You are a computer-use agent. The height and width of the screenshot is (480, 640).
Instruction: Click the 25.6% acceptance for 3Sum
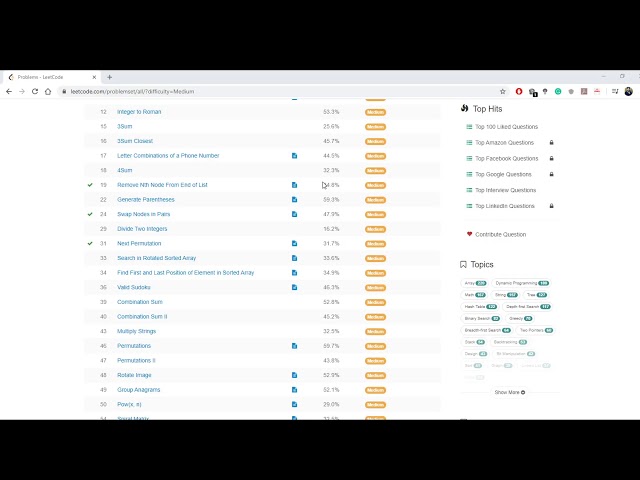click(331, 127)
